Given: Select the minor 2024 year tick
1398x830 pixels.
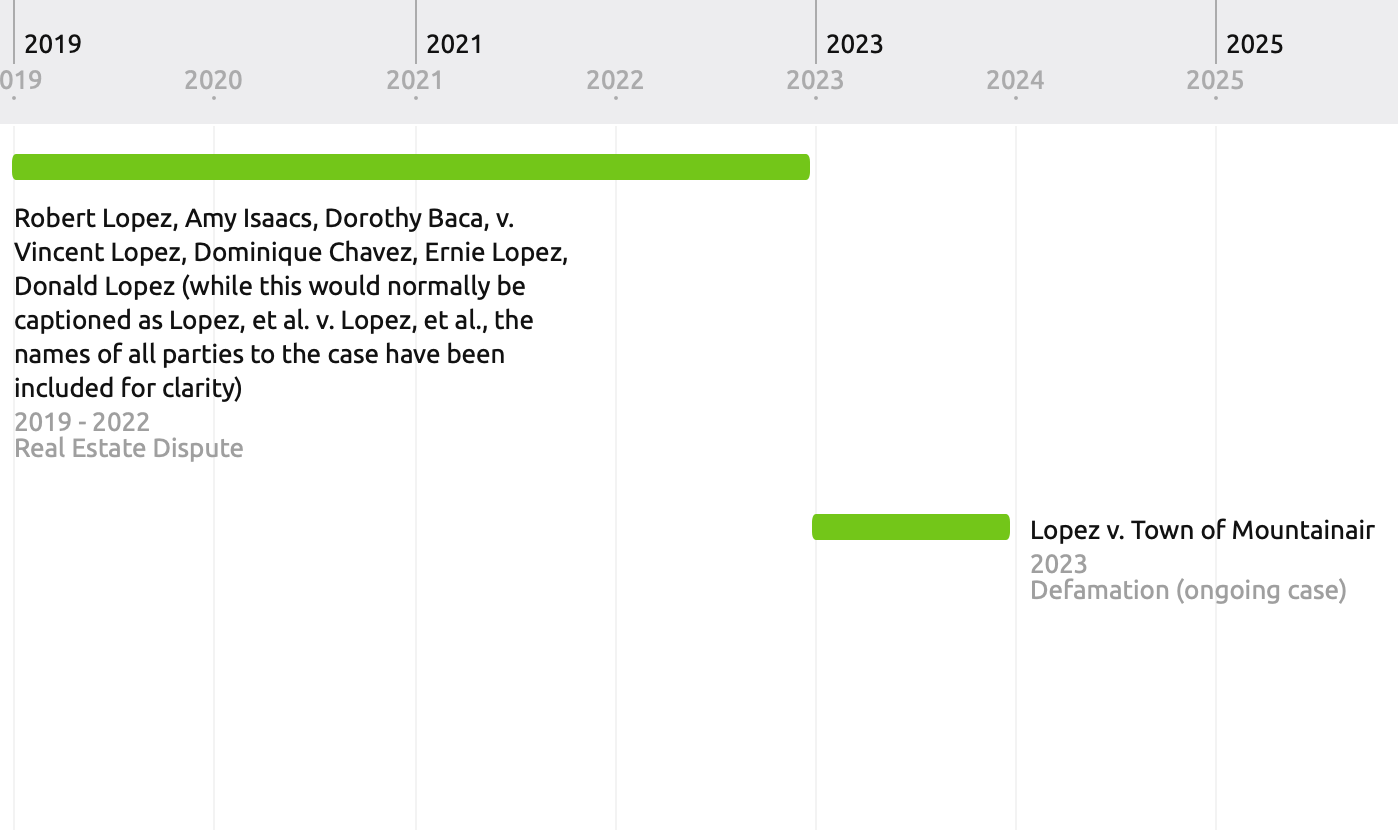Looking at the screenshot, I should pos(1015,80).
